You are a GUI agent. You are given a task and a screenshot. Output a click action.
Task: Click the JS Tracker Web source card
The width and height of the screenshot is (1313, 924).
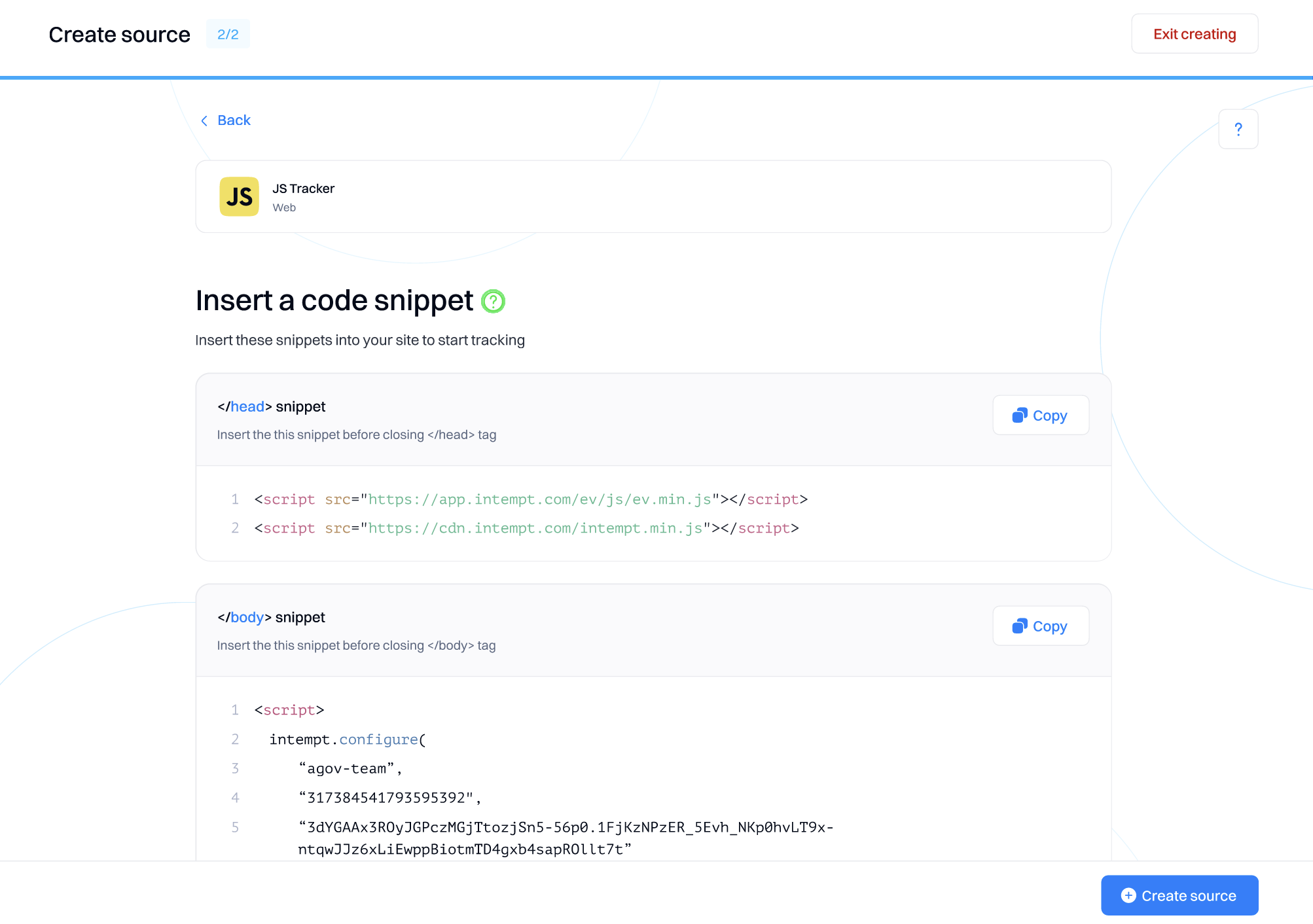click(653, 196)
